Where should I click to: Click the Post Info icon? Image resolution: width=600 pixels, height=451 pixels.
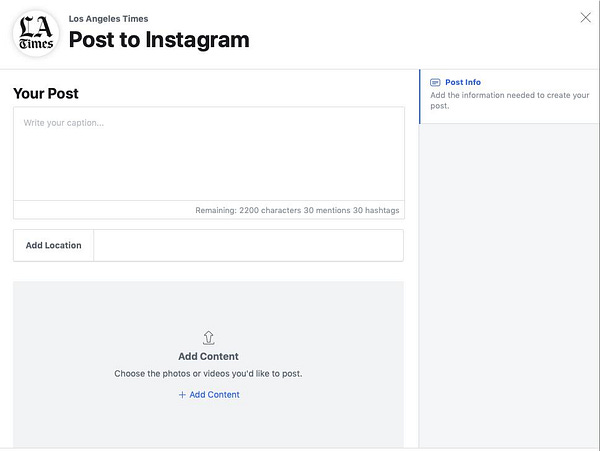(435, 82)
